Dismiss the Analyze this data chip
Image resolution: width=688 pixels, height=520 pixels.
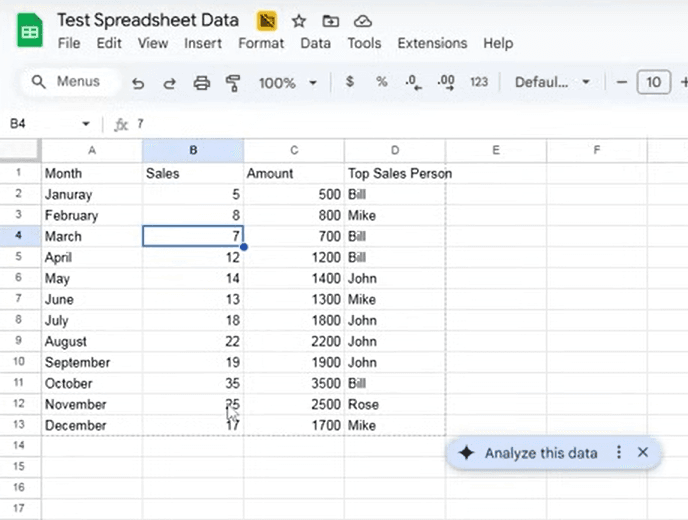click(643, 452)
